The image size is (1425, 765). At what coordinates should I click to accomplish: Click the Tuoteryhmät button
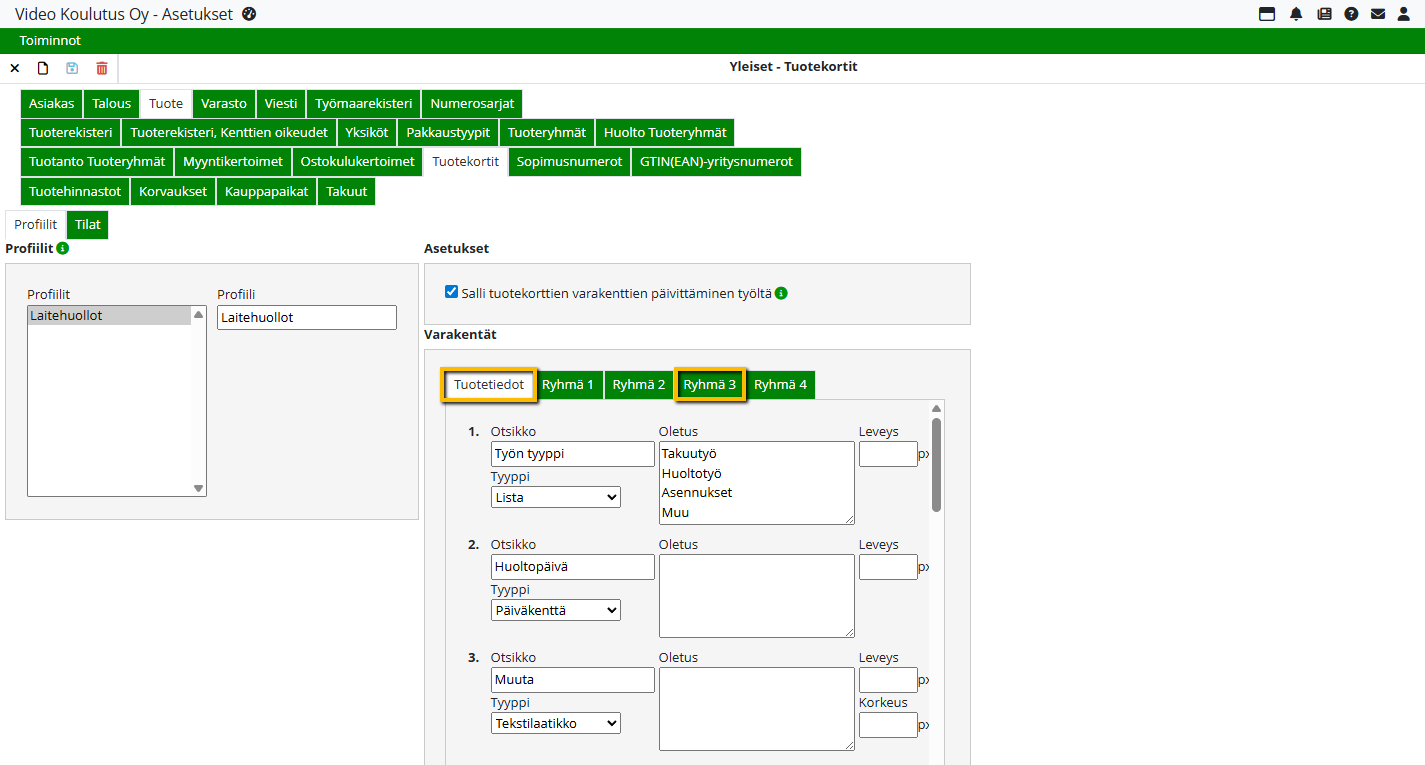(x=546, y=133)
